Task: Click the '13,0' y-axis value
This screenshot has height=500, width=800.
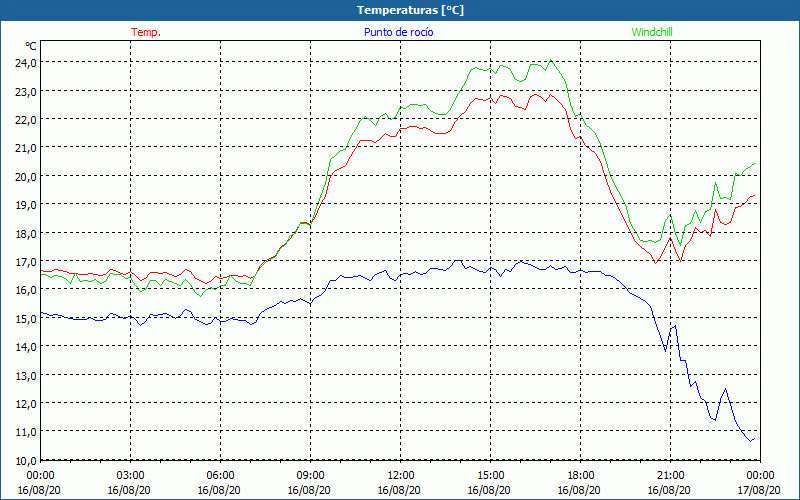Action: [26, 375]
